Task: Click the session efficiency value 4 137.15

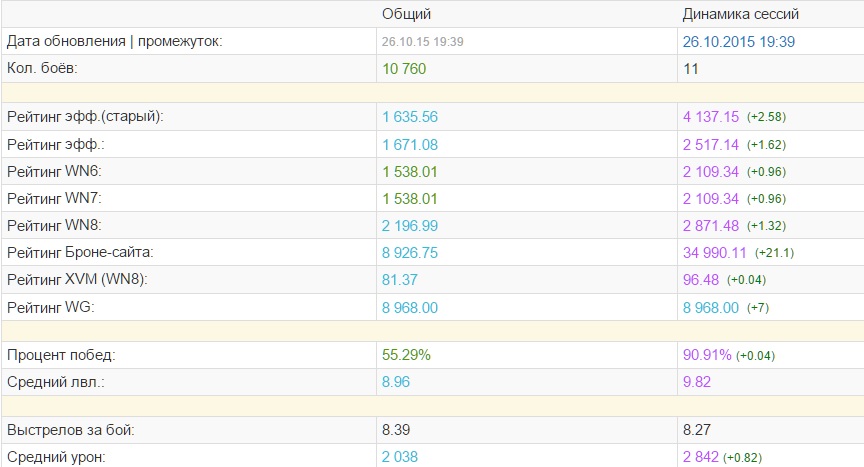Action: [710, 117]
